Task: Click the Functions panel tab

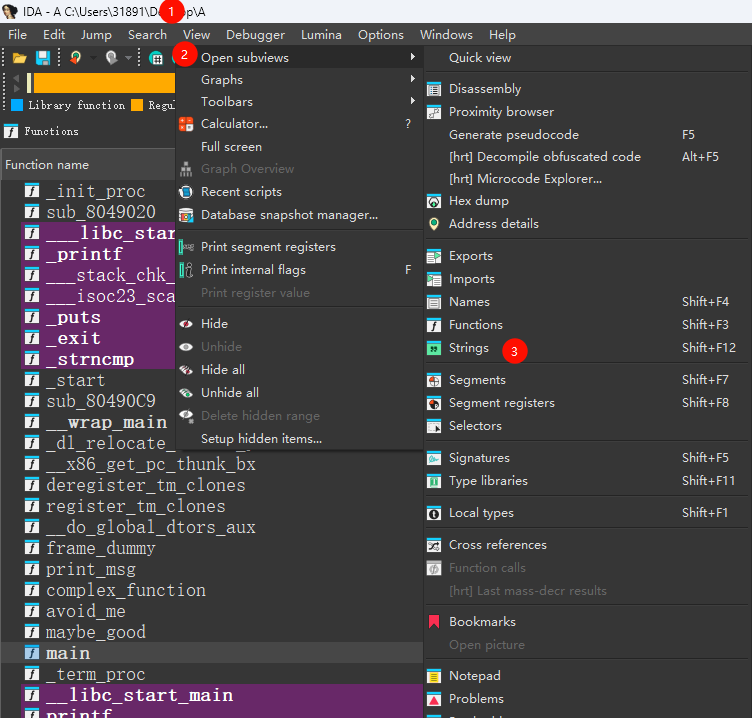Action: (x=42, y=131)
